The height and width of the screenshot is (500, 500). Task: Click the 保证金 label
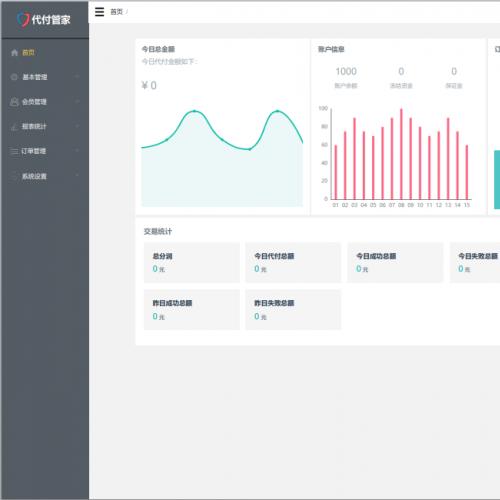[454, 86]
